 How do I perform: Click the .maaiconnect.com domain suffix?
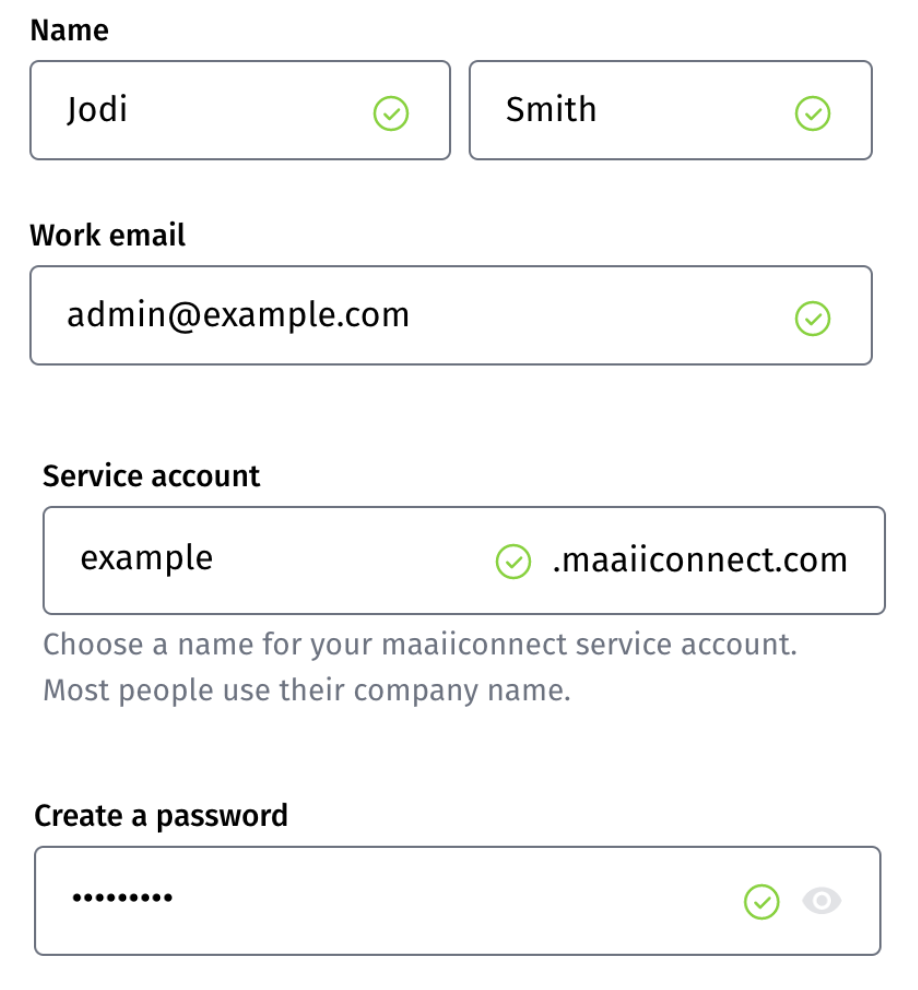(x=700, y=560)
